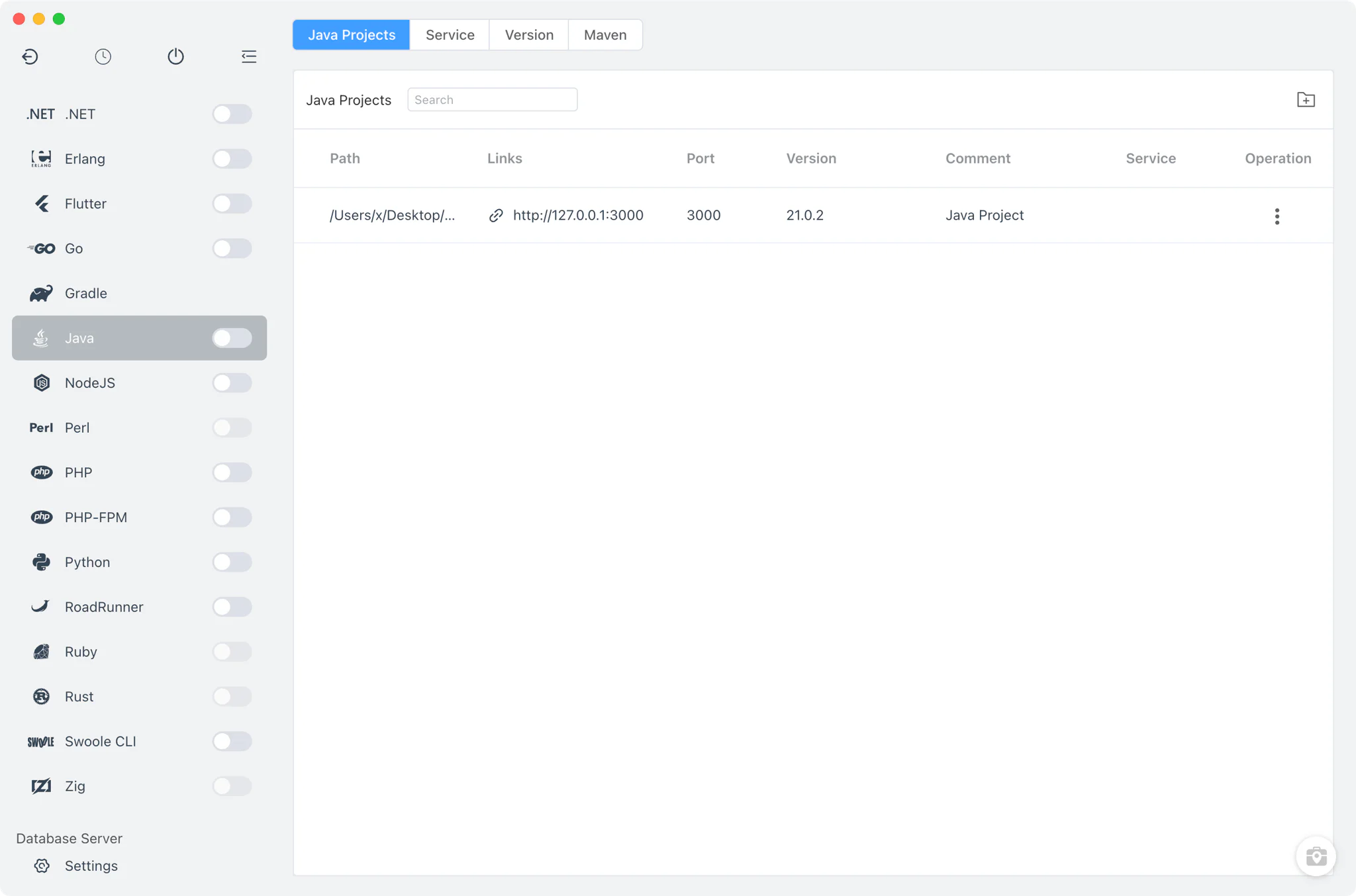
Task: Click the Erlang logo icon
Action: tap(41, 159)
